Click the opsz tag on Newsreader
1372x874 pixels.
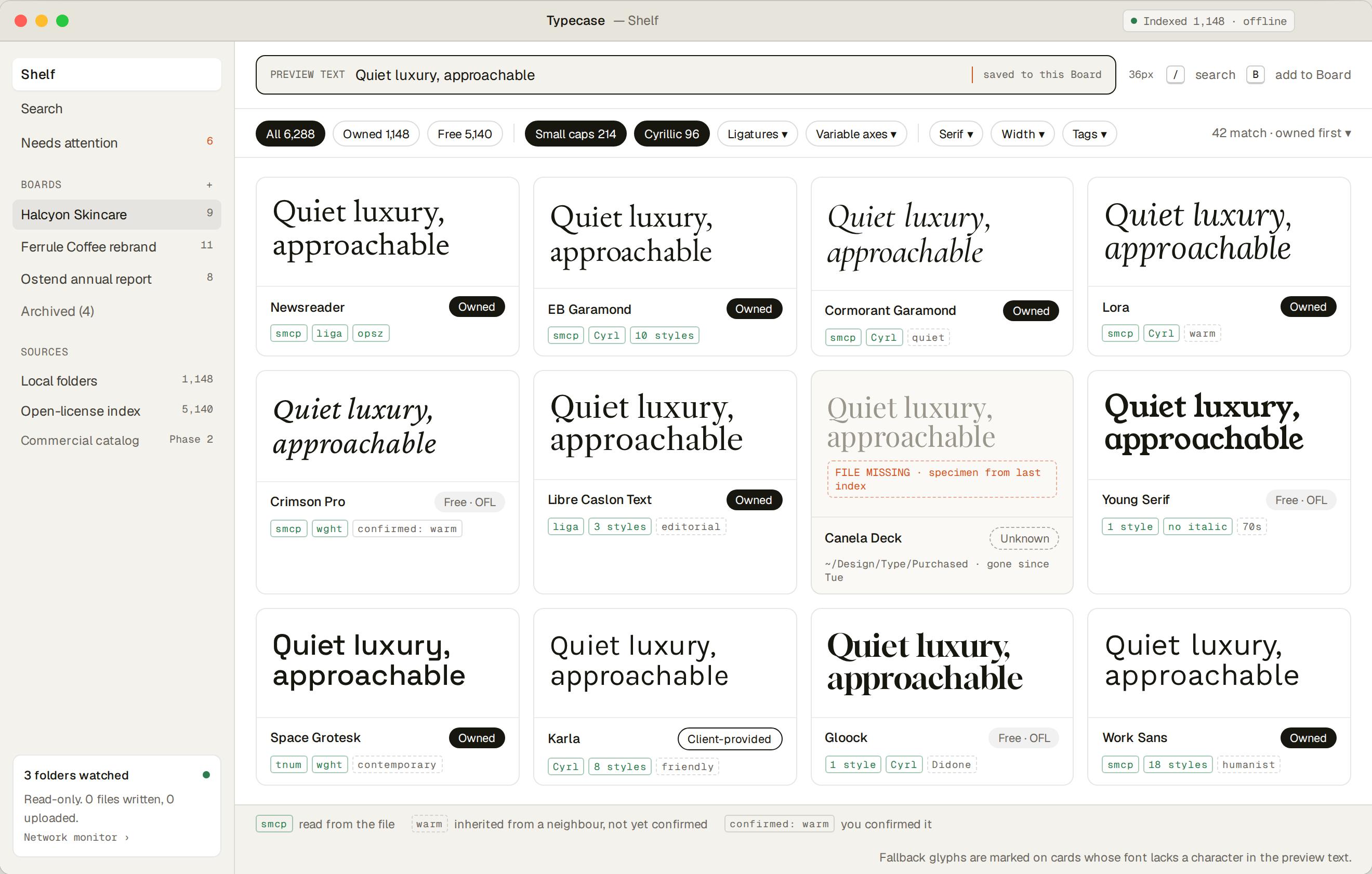pos(371,333)
